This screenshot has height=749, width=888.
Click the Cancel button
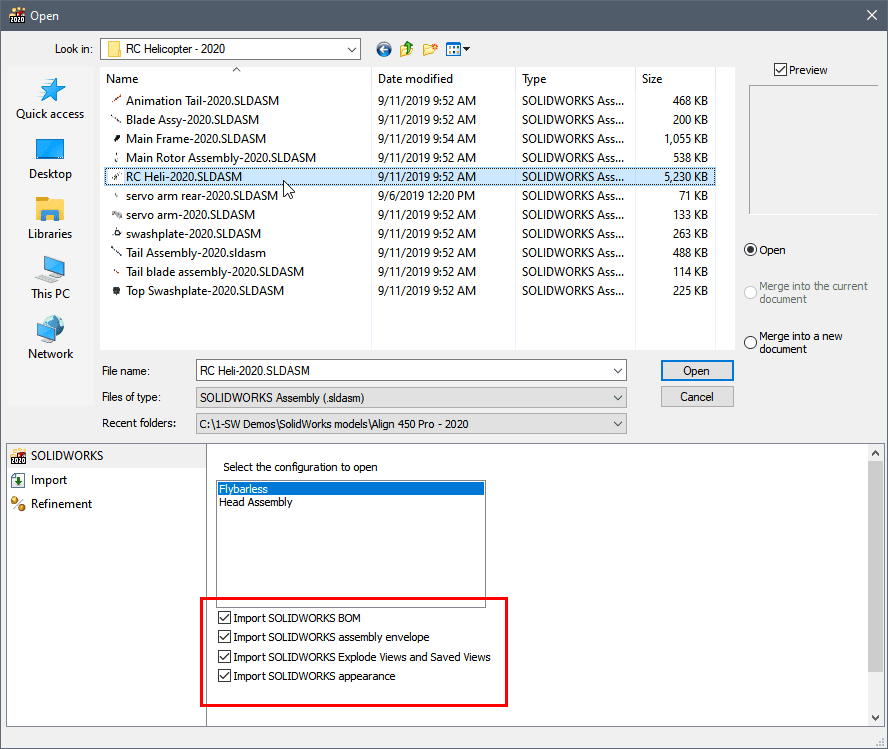(697, 397)
